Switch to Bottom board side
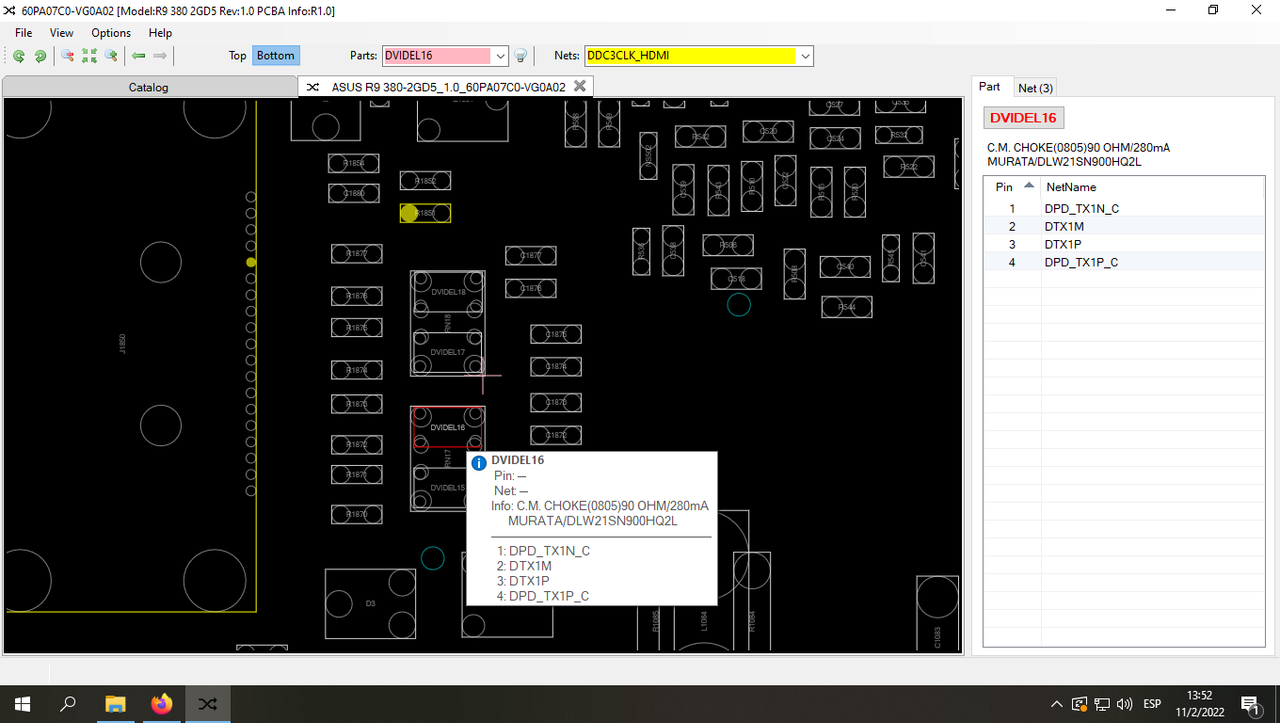Screen dimensions: 1280x723 coord(275,56)
